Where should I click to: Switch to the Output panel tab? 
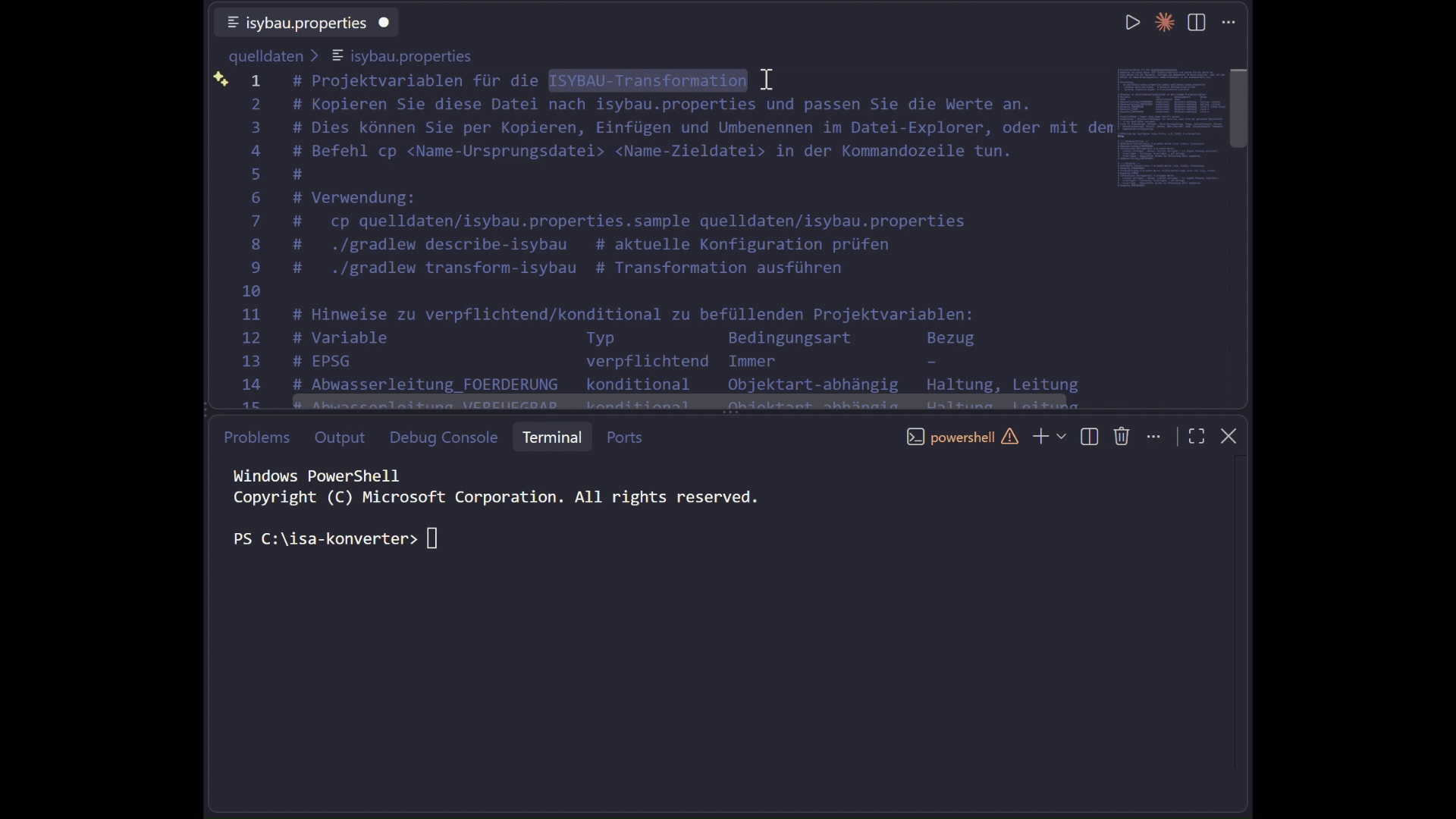coord(339,438)
